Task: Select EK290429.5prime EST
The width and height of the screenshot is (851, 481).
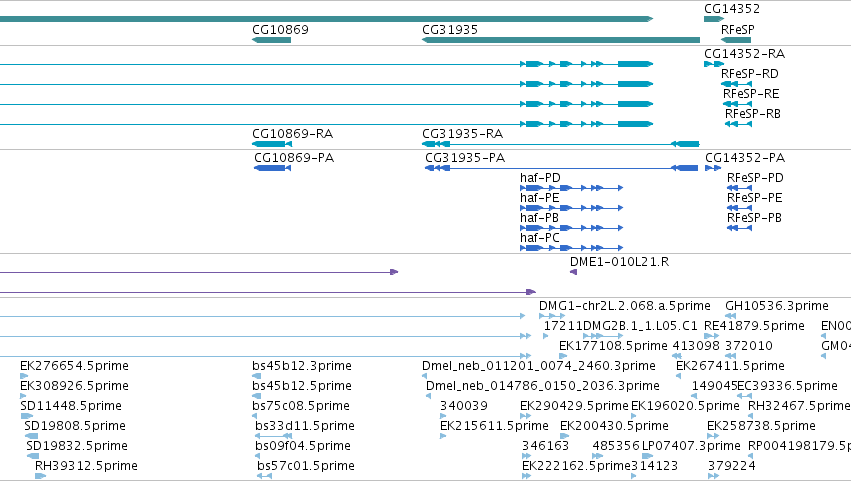Action: pos(574,406)
